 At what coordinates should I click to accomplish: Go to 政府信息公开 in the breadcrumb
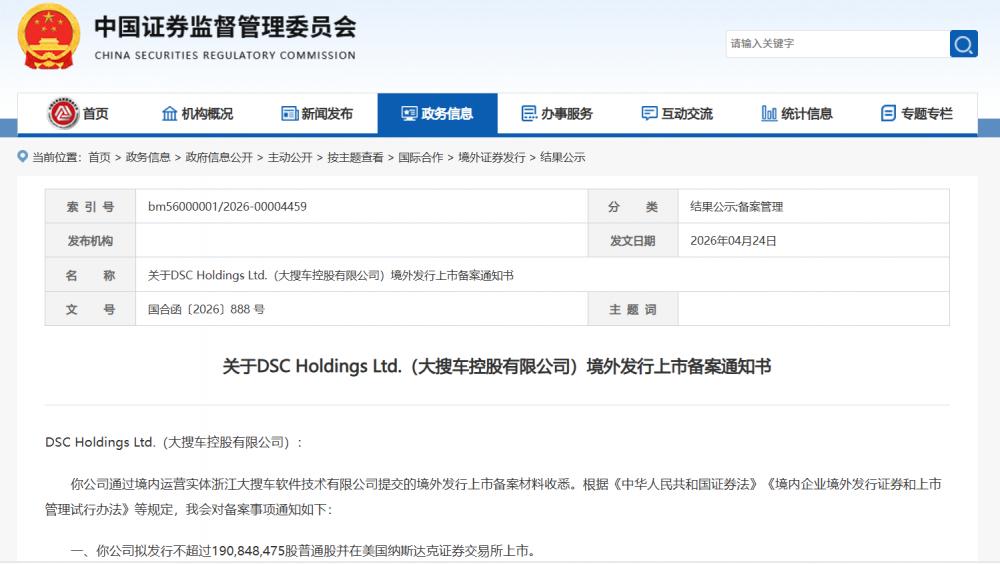point(219,157)
